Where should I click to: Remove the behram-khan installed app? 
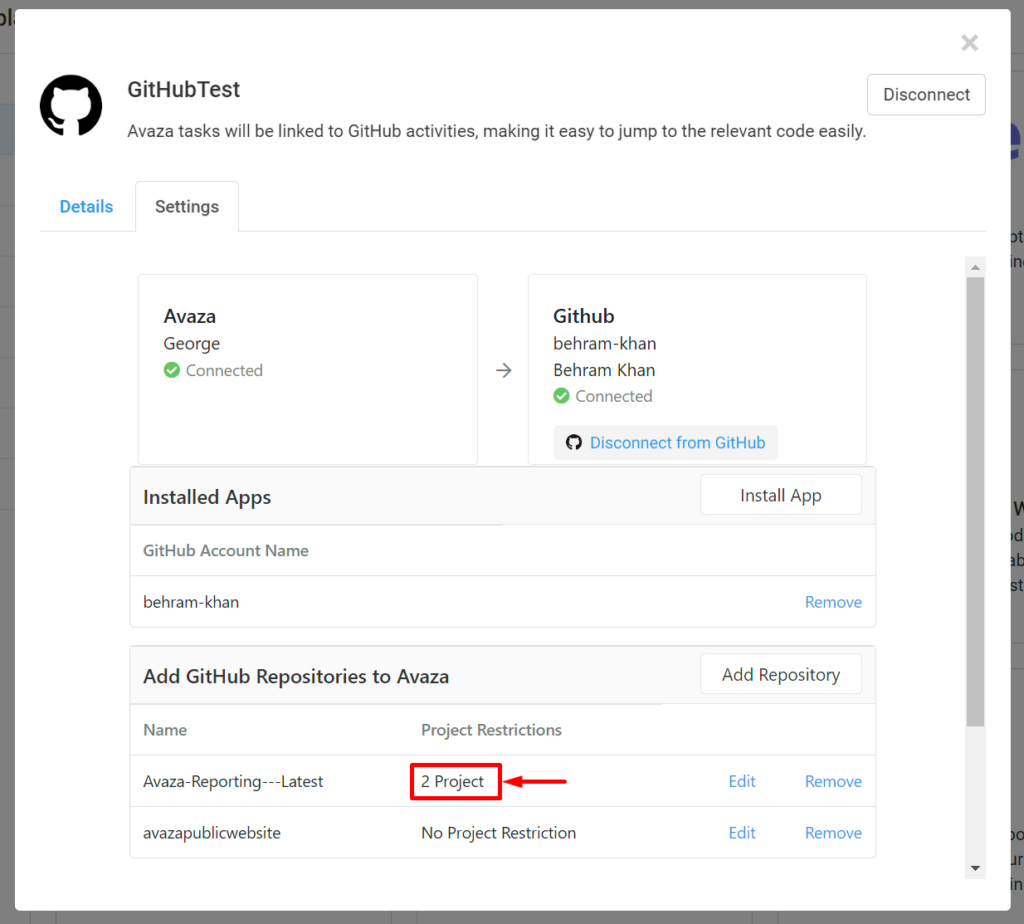pos(833,602)
